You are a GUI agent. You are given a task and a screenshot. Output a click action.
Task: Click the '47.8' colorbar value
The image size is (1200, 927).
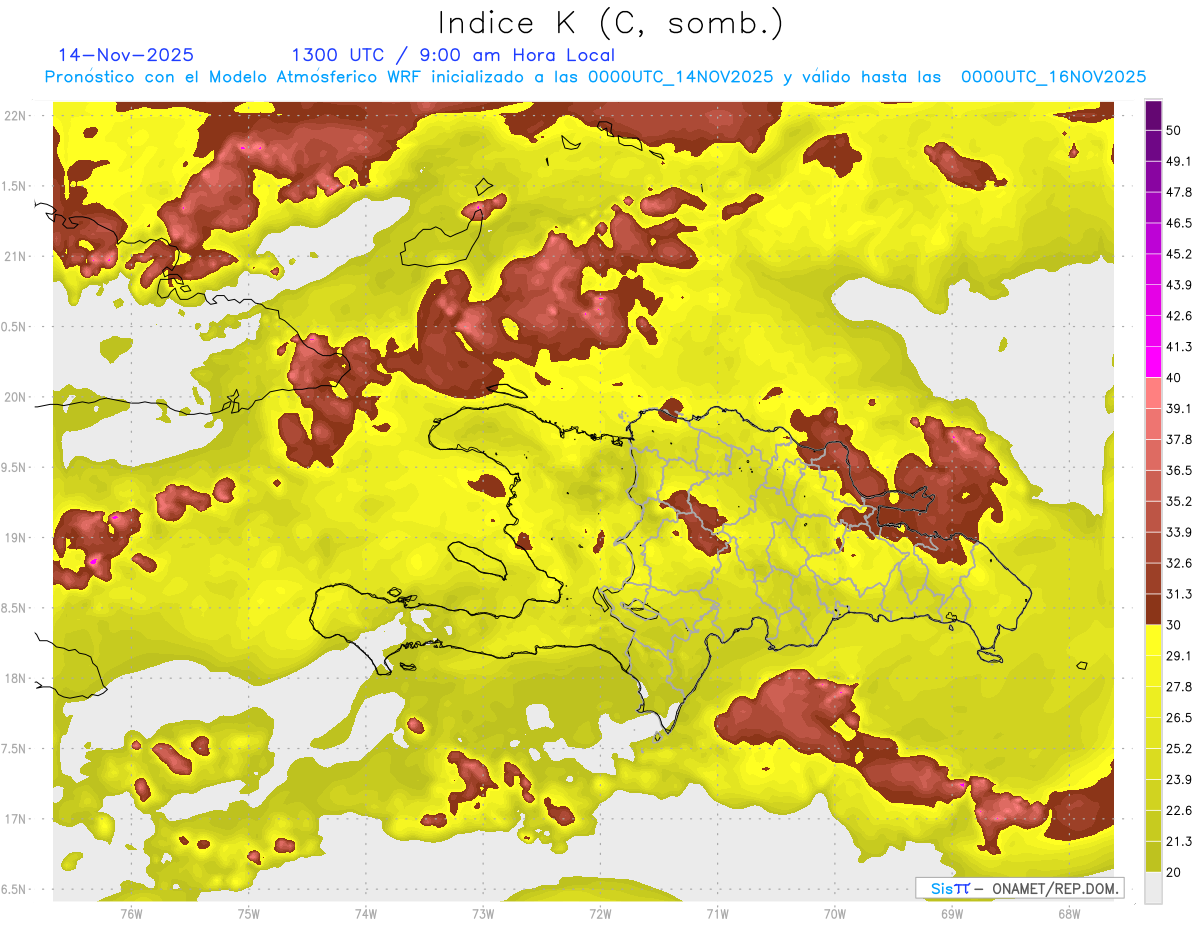pyautogui.click(x=1178, y=193)
